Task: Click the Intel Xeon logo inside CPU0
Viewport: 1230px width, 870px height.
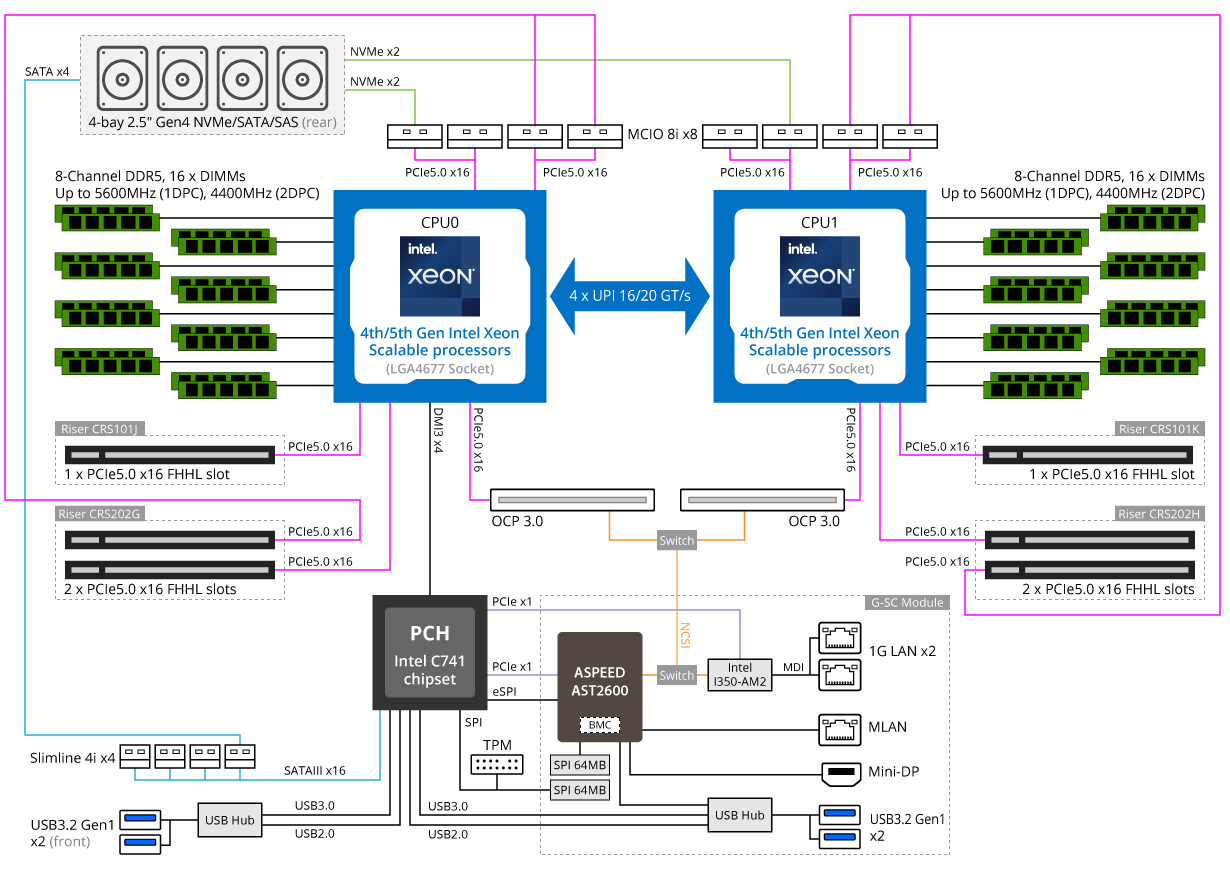Action: [x=440, y=277]
